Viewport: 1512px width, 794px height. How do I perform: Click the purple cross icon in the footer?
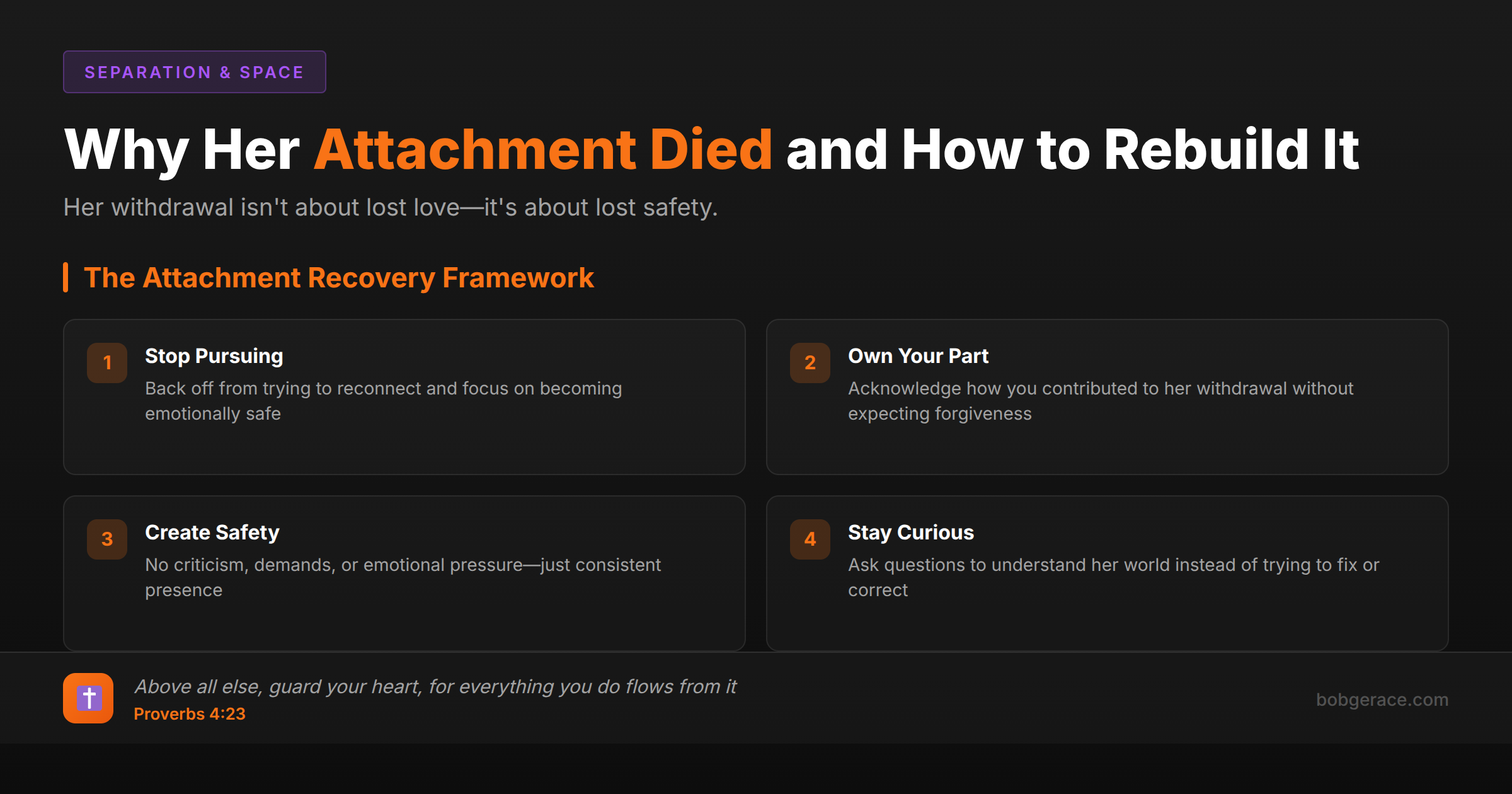pos(88,698)
